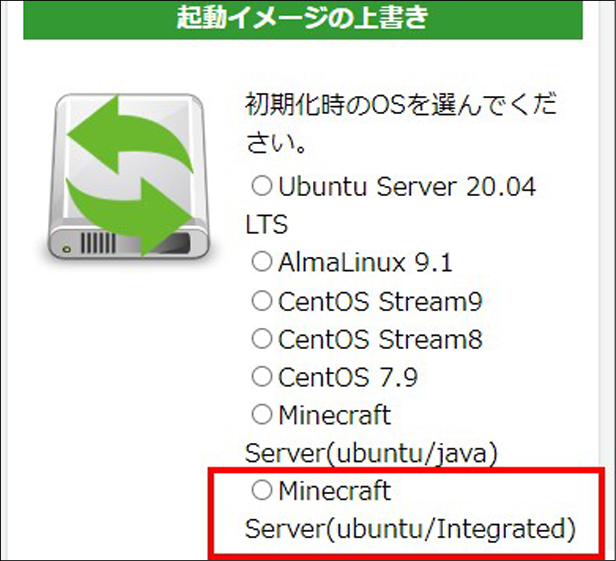This screenshot has width=616, height=561.
Task: Click the "CentOS Stream9" label text
Action: coord(380,301)
